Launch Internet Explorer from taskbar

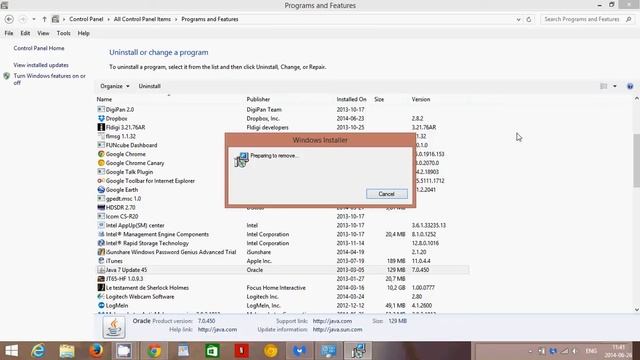click(x=38, y=351)
